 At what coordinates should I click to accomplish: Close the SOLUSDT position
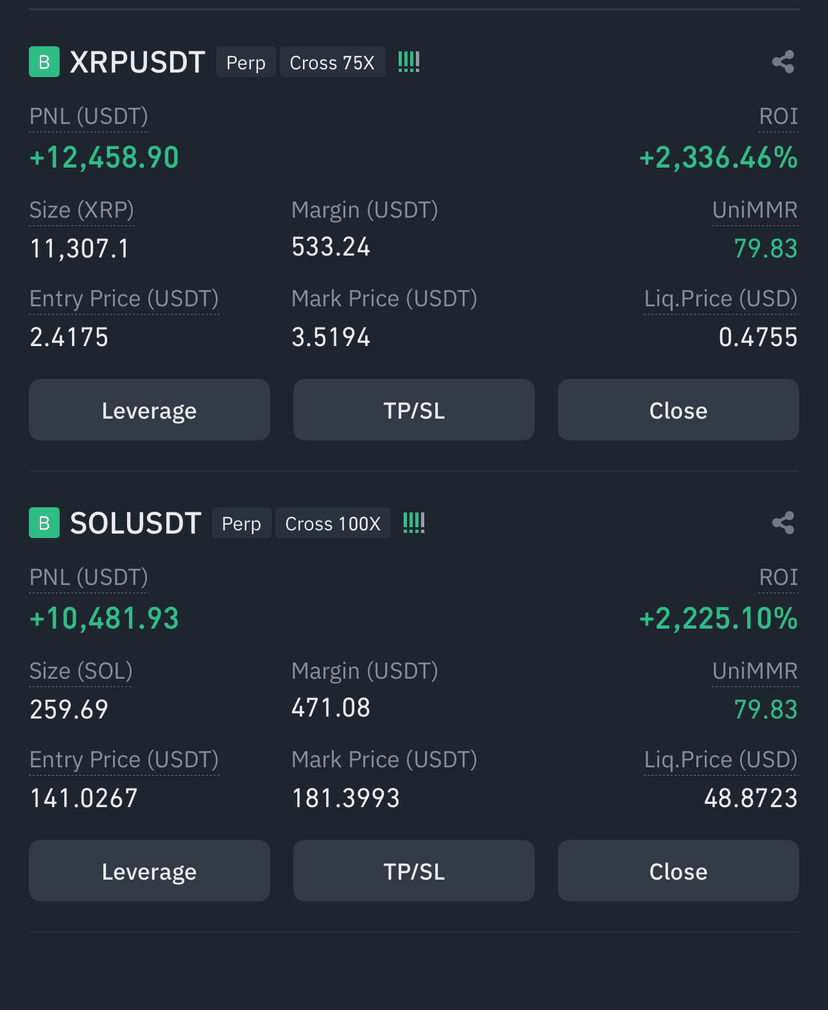click(679, 870)
